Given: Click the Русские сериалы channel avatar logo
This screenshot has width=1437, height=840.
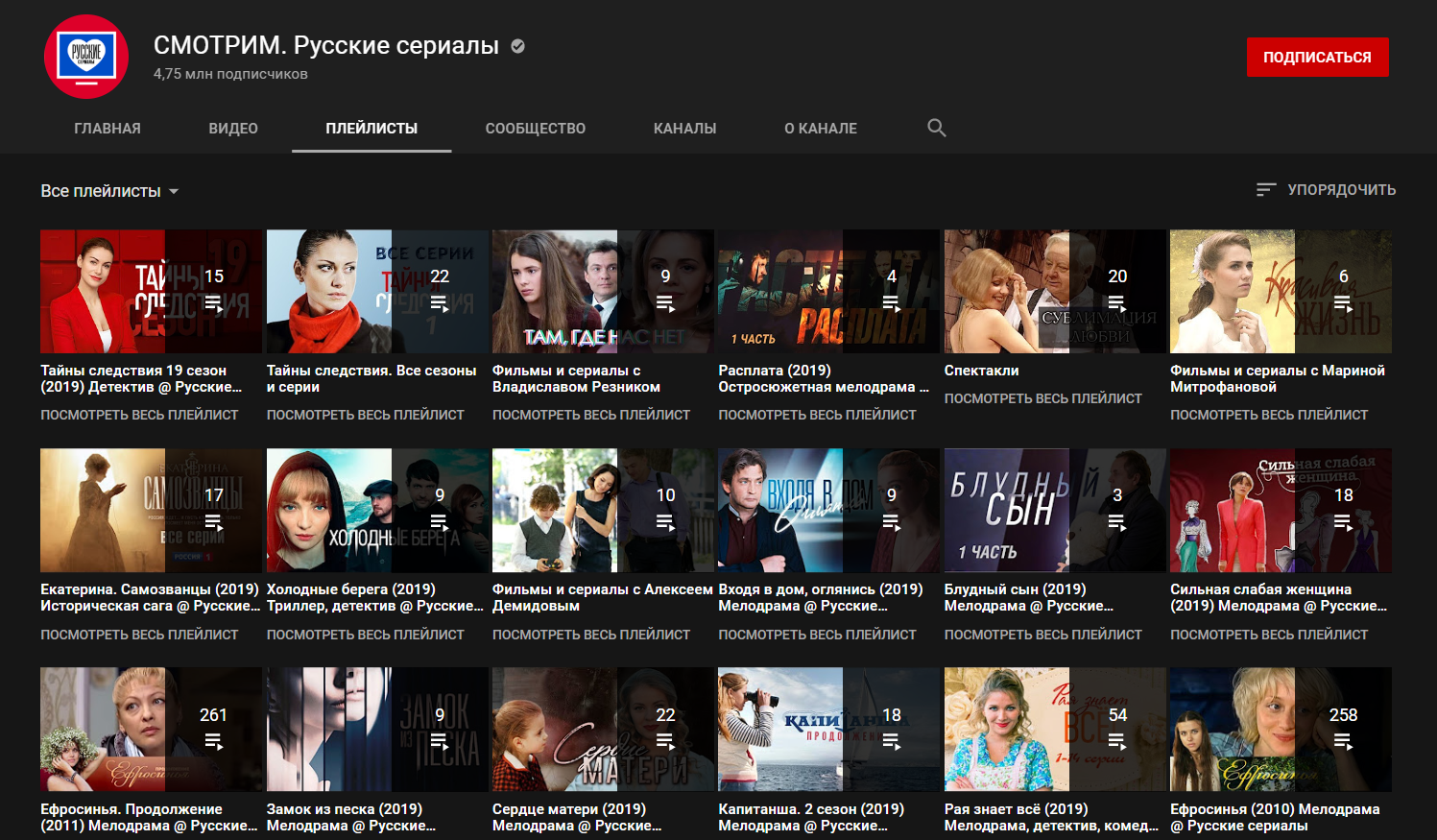Looking at the screenshot, I should pos(86,57).
